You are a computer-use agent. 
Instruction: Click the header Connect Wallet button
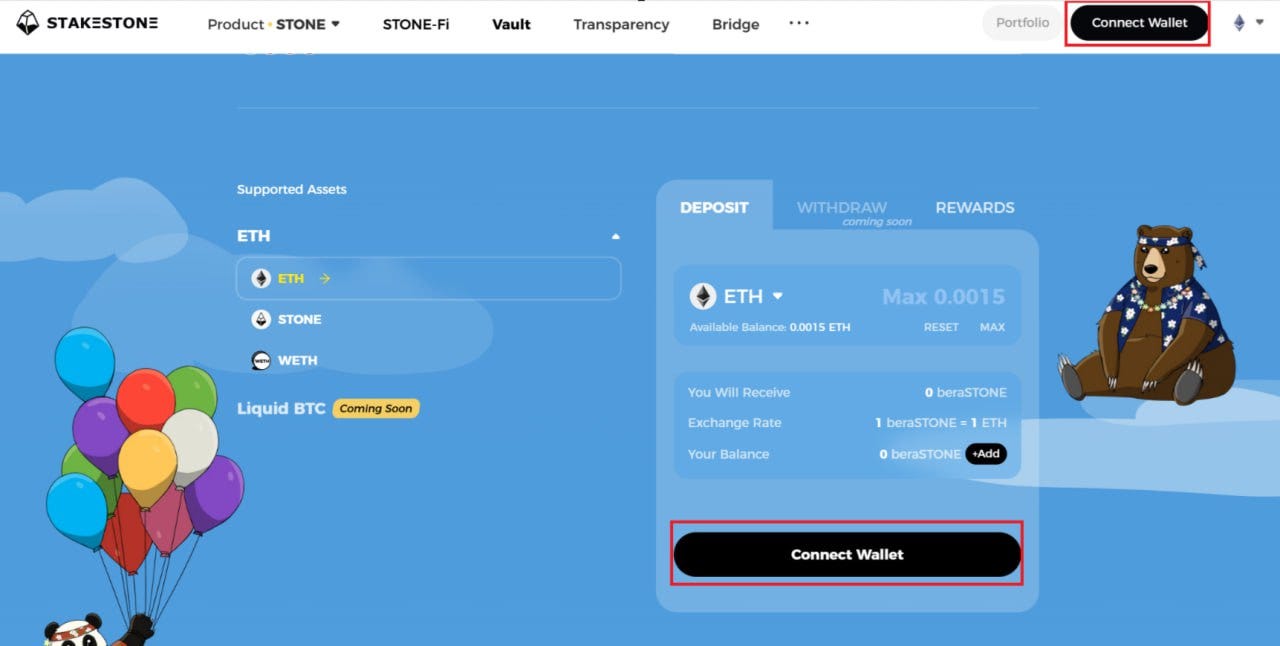(1139, 23)
